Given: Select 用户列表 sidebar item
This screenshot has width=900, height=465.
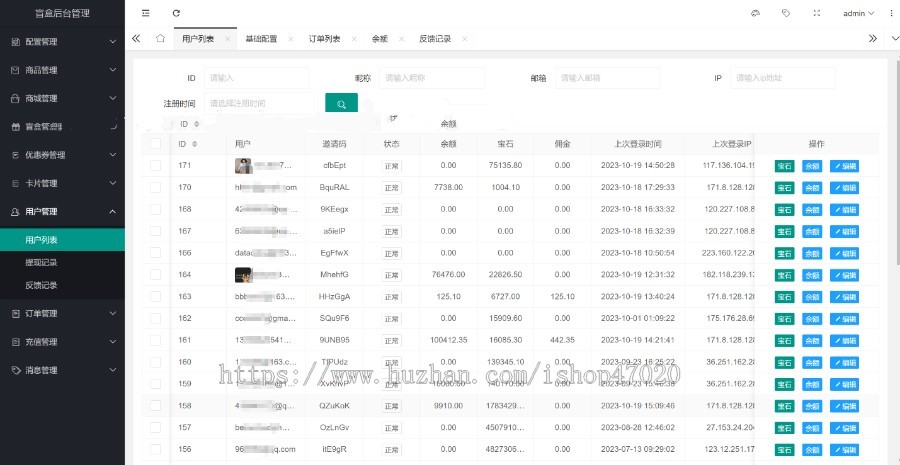Looking at the screenshot, I should point(62,240).
